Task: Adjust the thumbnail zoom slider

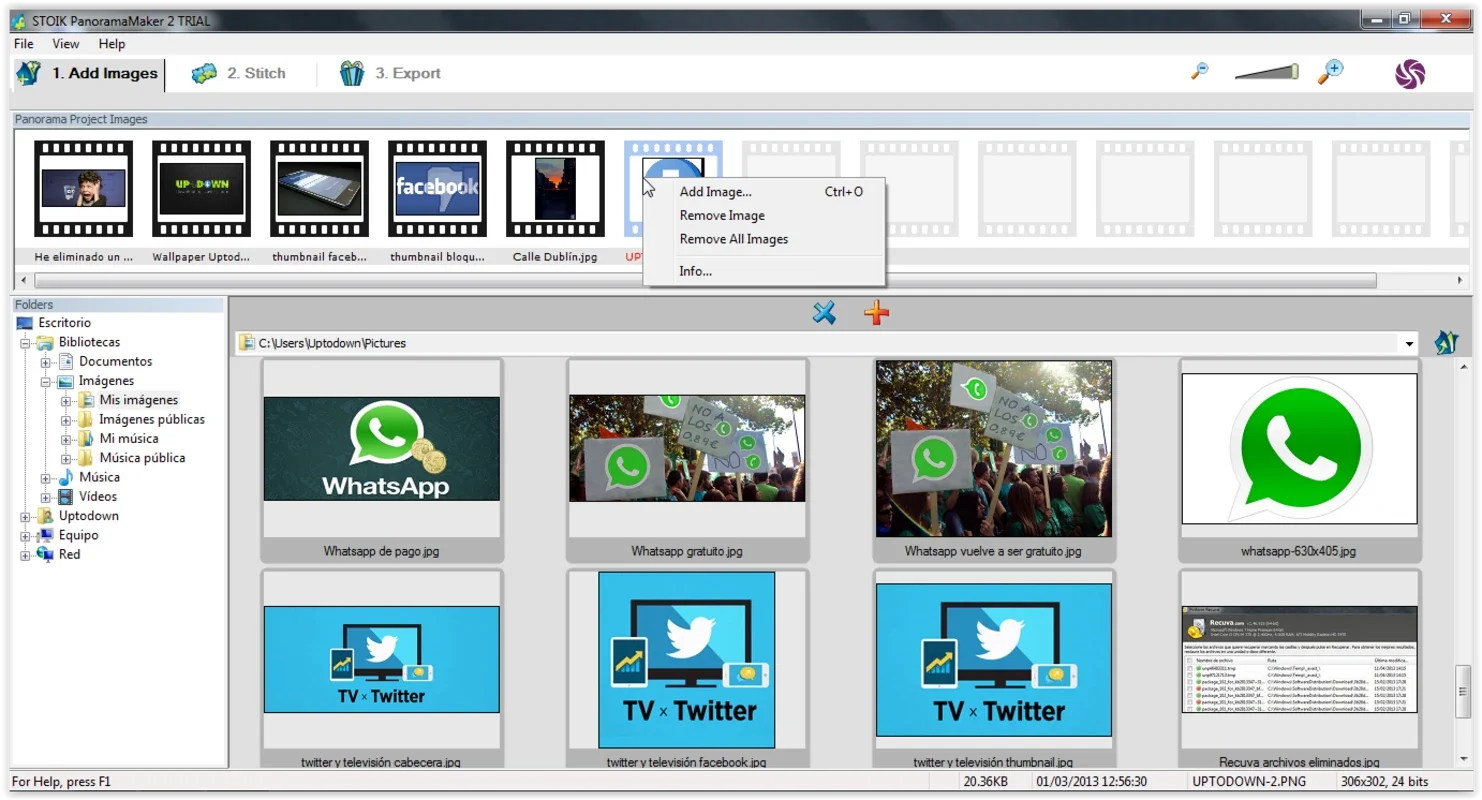Action: pos(1266,72)
